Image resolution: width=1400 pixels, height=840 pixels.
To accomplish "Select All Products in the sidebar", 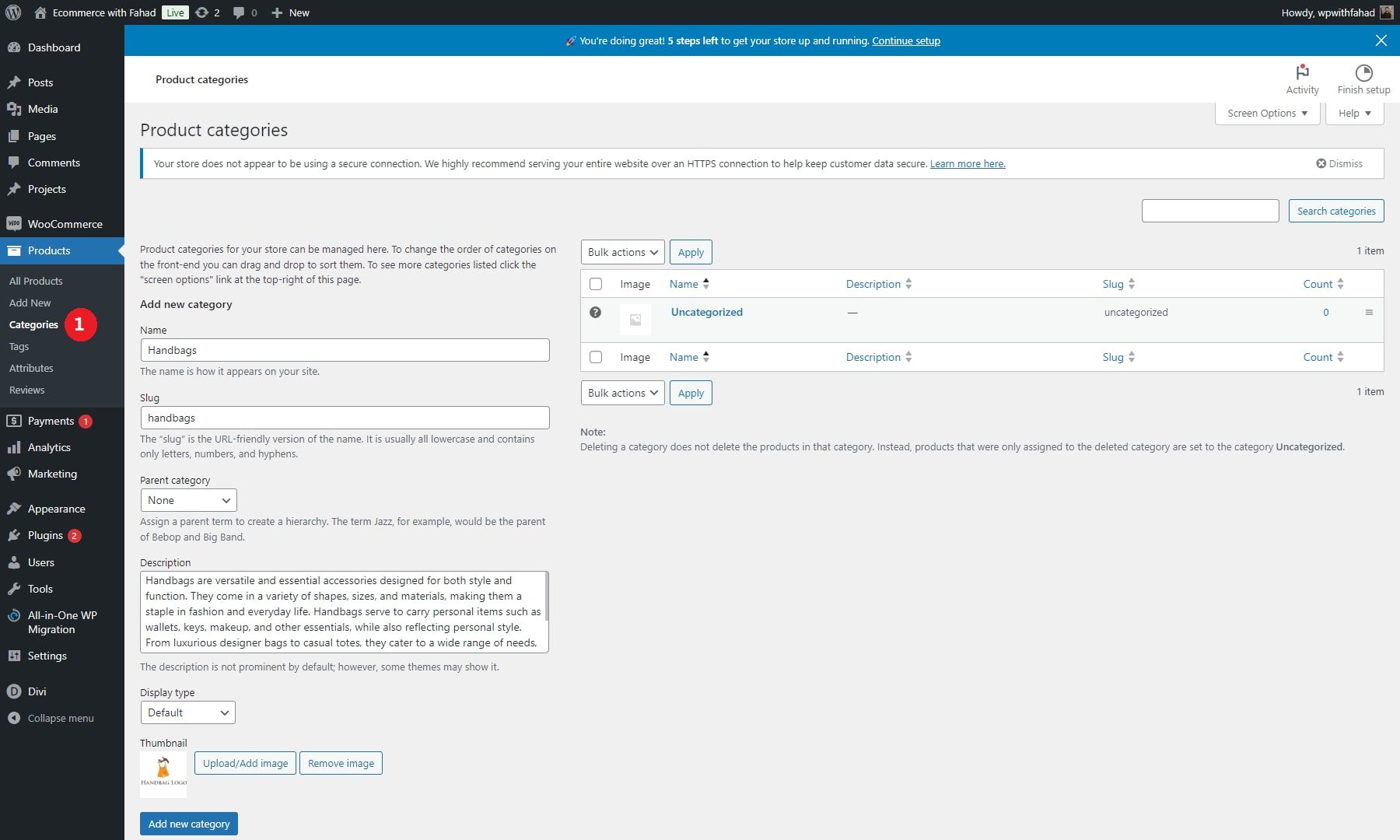I will [x=37, y=281].
